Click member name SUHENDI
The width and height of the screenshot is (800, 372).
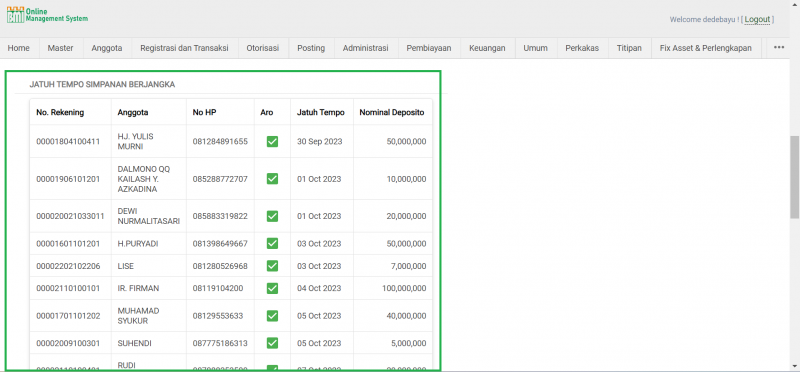pos(135,343)
